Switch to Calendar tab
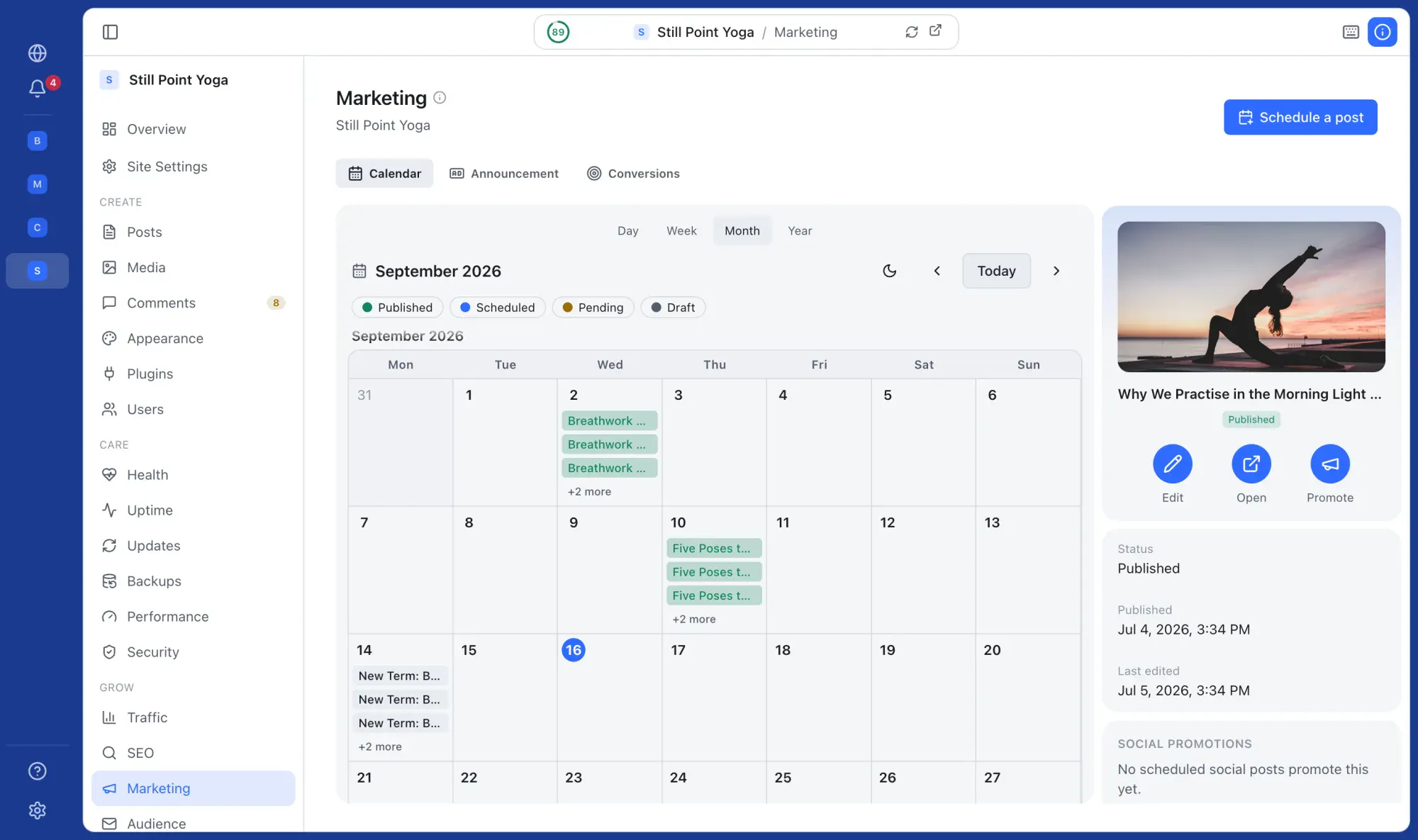Image resolution: width=1418 pixels, height=840 pixels. (x=384, y=174)
